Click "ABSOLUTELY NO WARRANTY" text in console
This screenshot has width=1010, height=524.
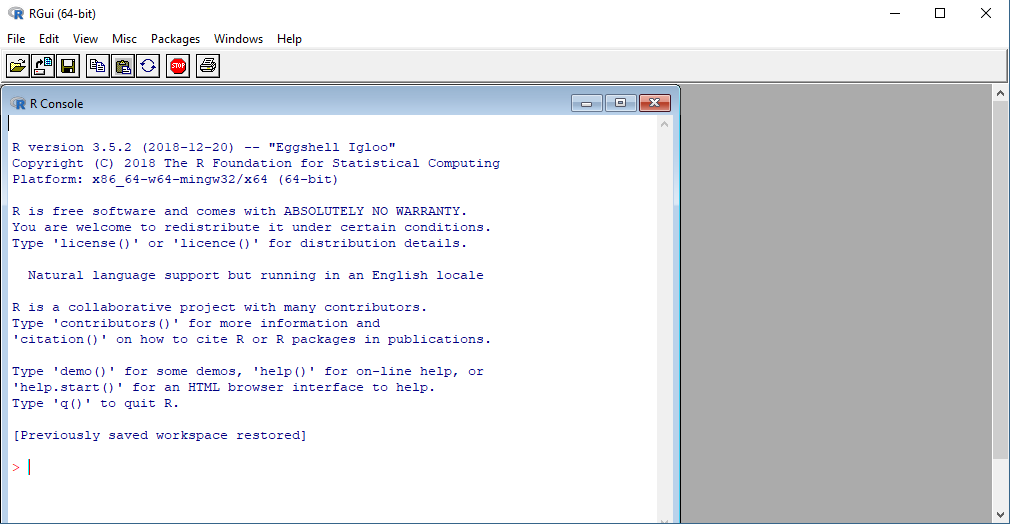pos(372,211)
